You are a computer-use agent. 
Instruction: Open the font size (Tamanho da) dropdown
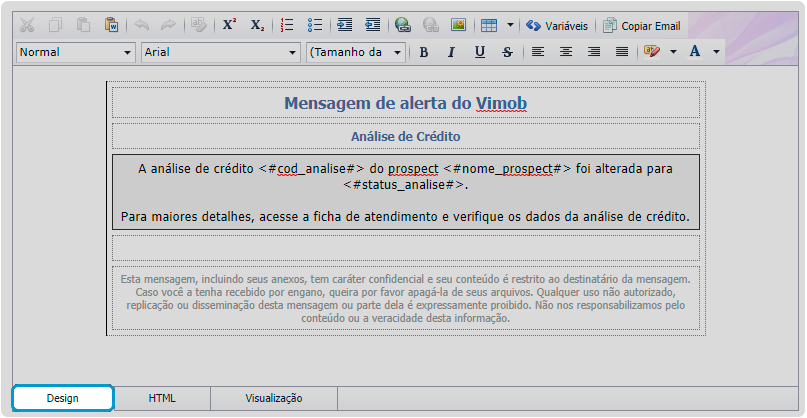click(356, 53)
